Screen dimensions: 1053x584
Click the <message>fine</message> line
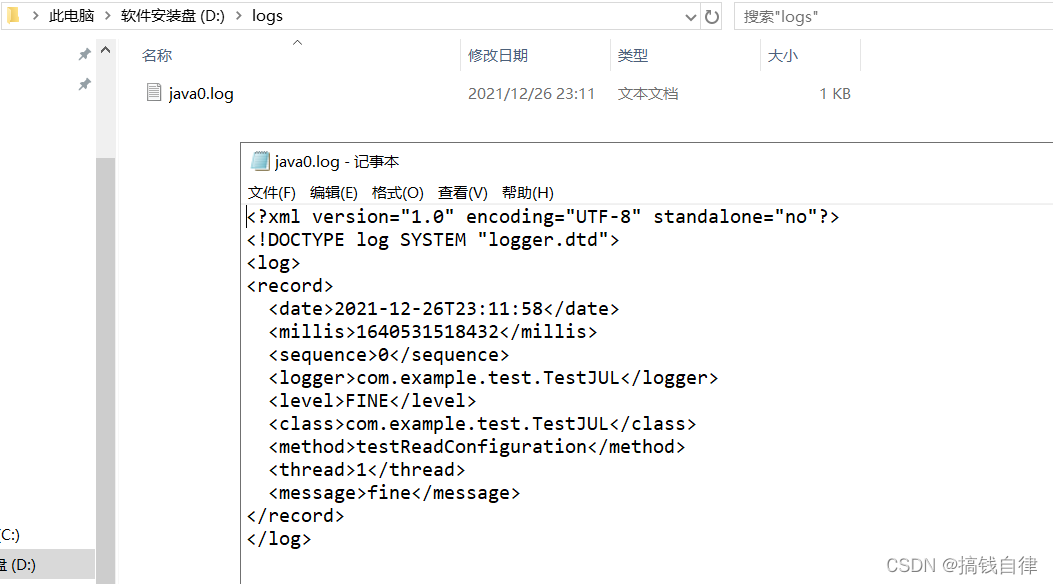[394, 493]
